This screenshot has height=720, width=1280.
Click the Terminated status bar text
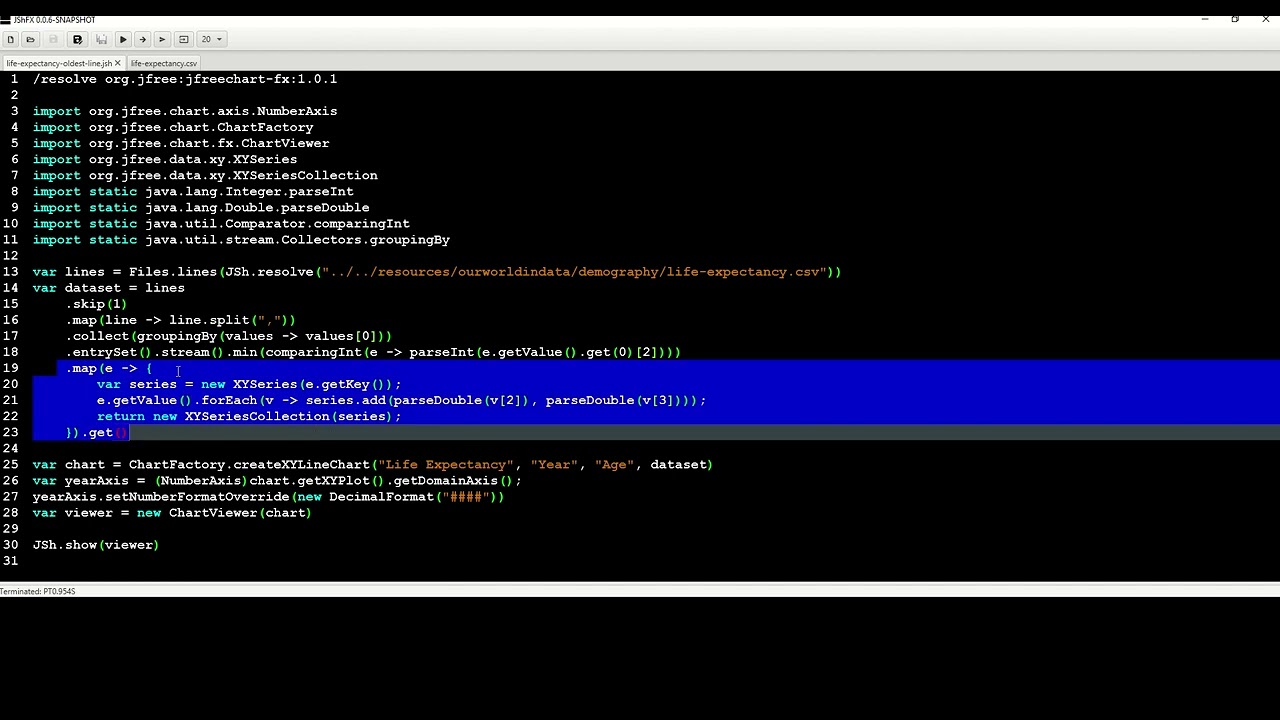[x=38, y=591]
